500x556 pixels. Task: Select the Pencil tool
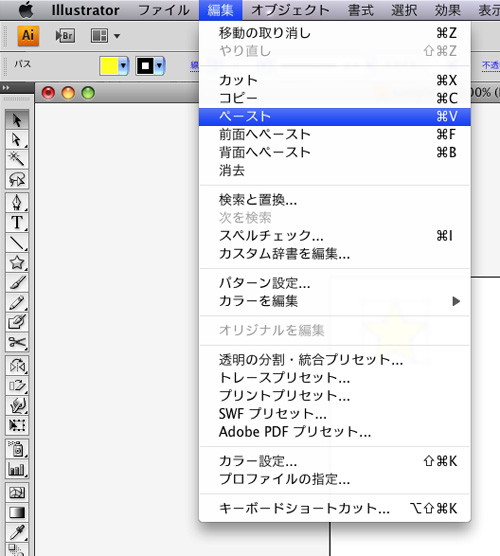pyautogui.click(x=17, y=302)
